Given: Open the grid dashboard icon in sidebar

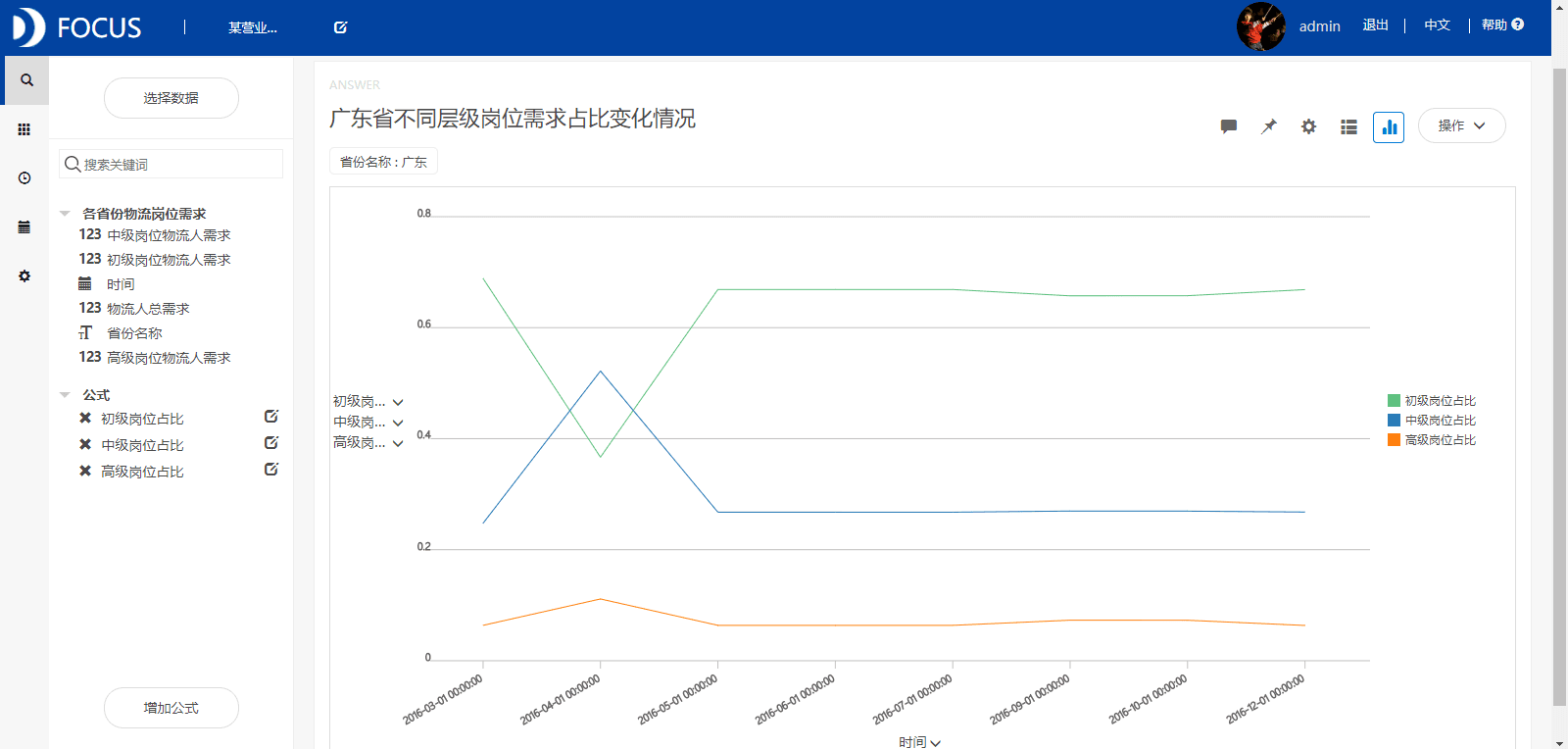Looking at the screenshot, I should (24, 129).
